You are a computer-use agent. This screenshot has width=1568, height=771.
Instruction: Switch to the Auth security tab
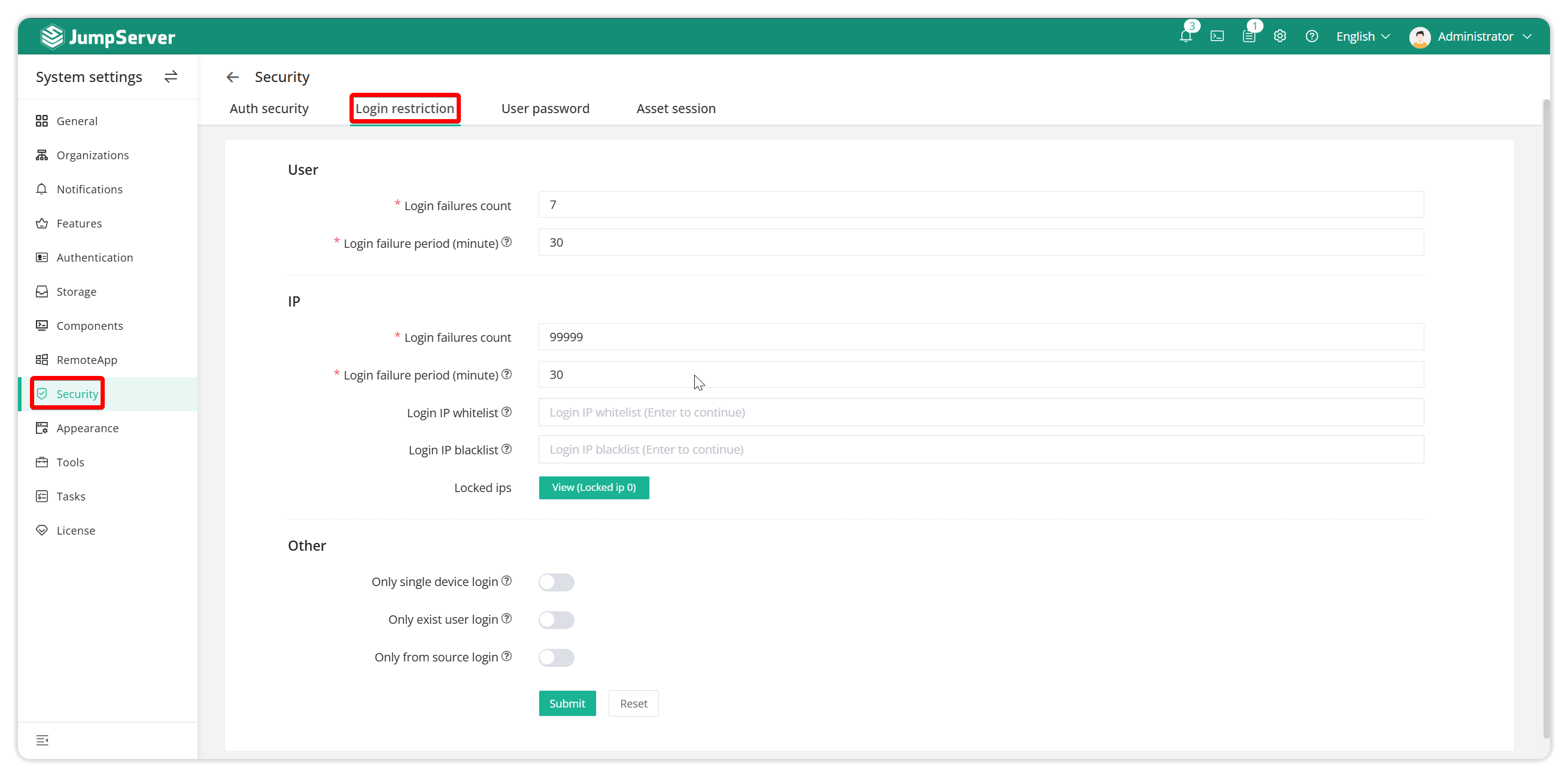click(269, 108)
